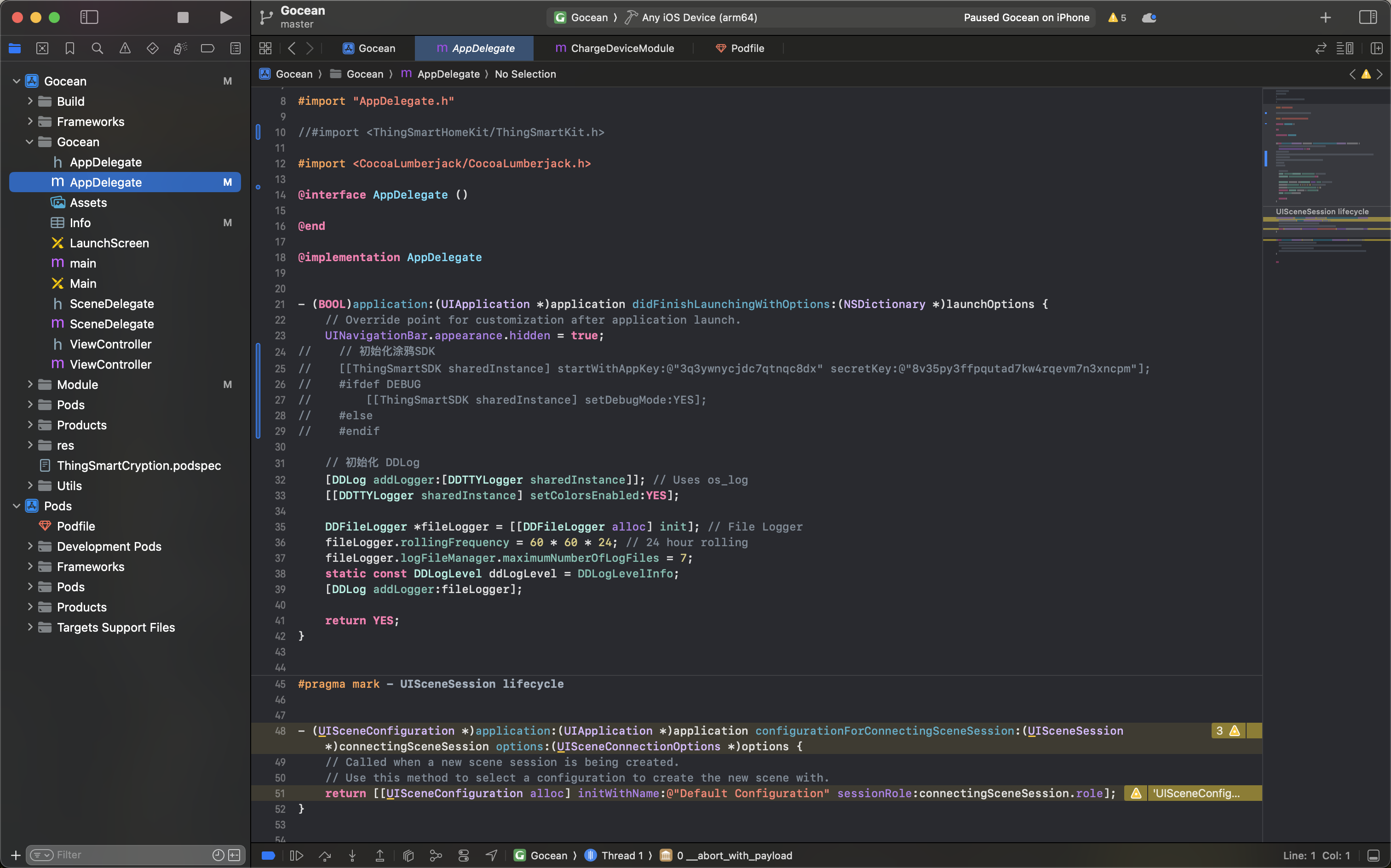This screenshot has height=868, width=1391.
Task: Show the 'UISceneConfig...' warning on line 51
Action: [1193, 794]
